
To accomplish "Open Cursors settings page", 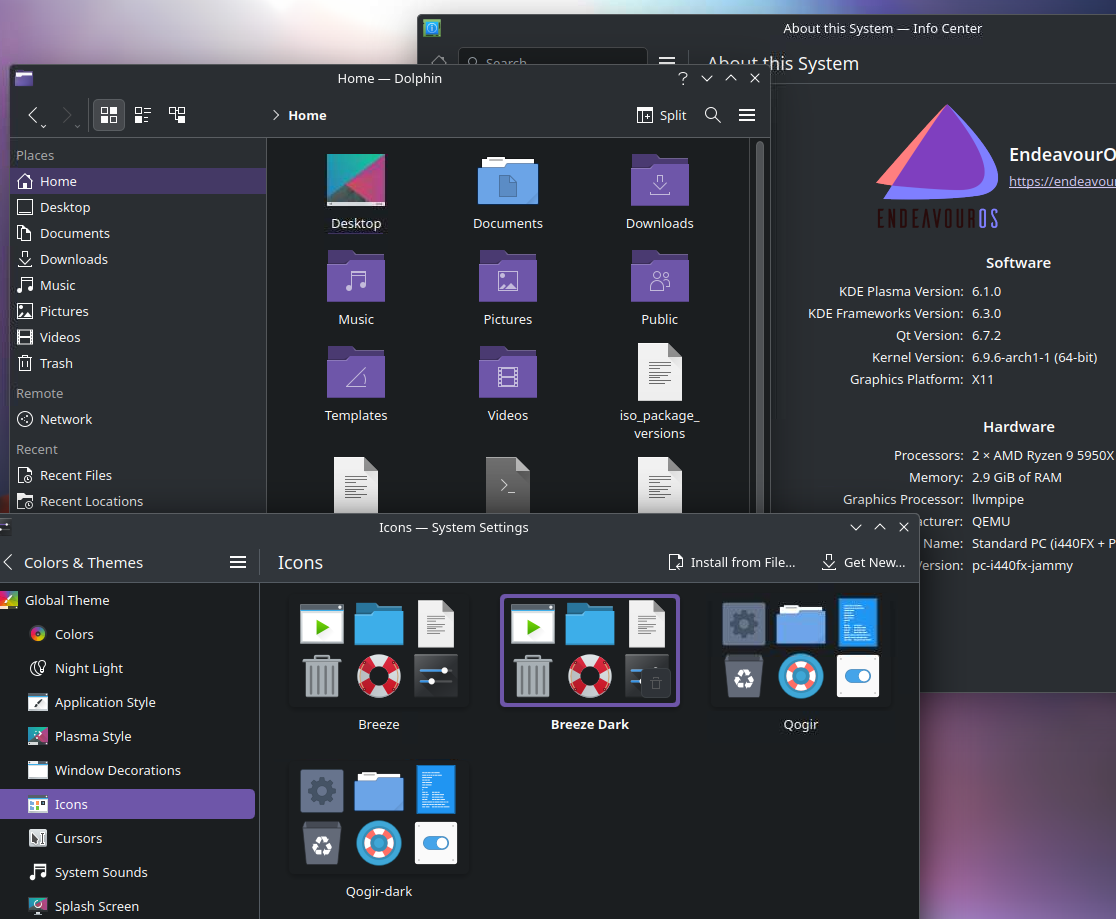I will pyautogui.click(x=128, y=838).
